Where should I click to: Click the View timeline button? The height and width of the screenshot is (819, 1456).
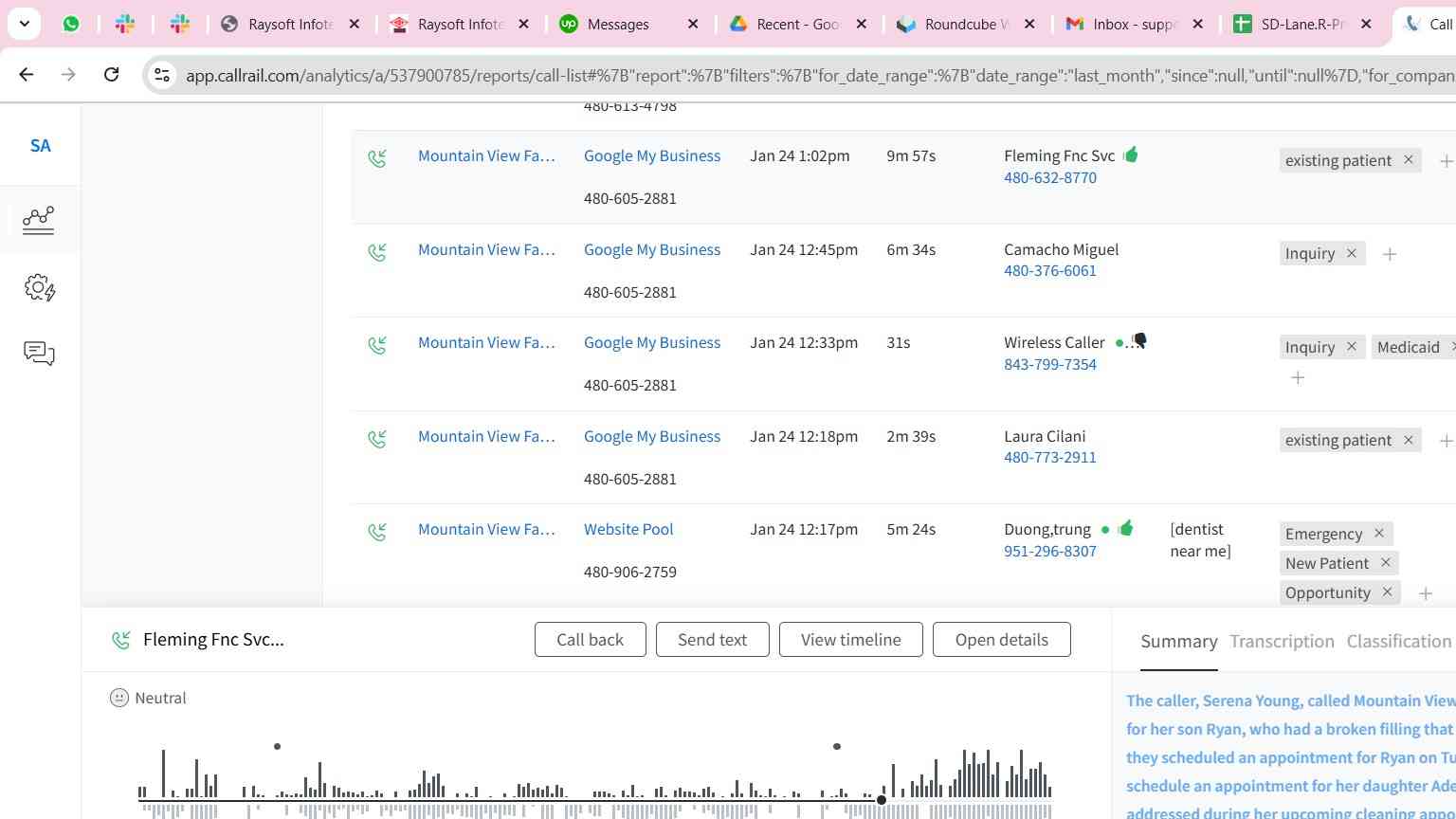850,640
